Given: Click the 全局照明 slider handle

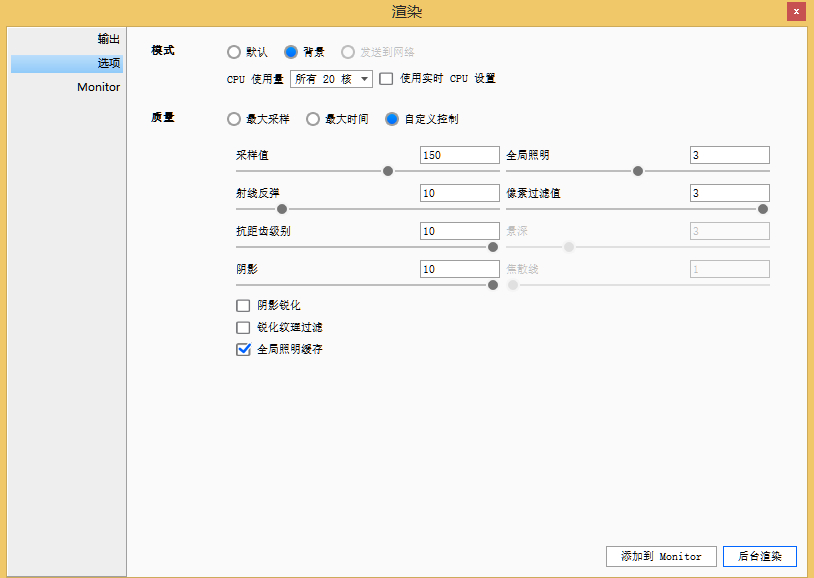Looking at the screenshot, I should pyautogui.click(x=638, y=171).
